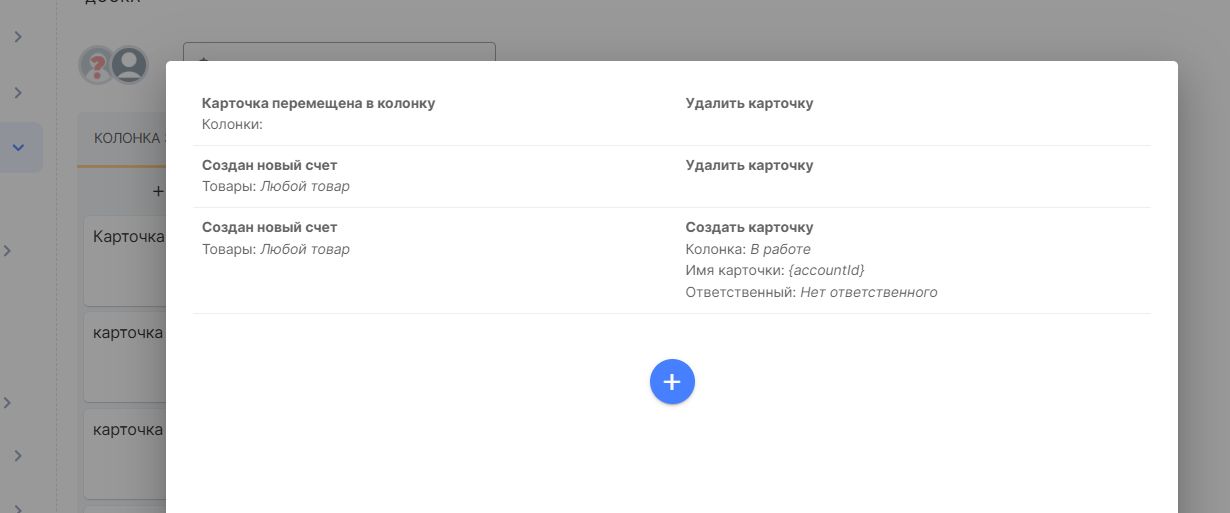
Task: Select 'Карточка перемещена в колонку' trigger
Action: pyautogui.click(x=318, y=103)
